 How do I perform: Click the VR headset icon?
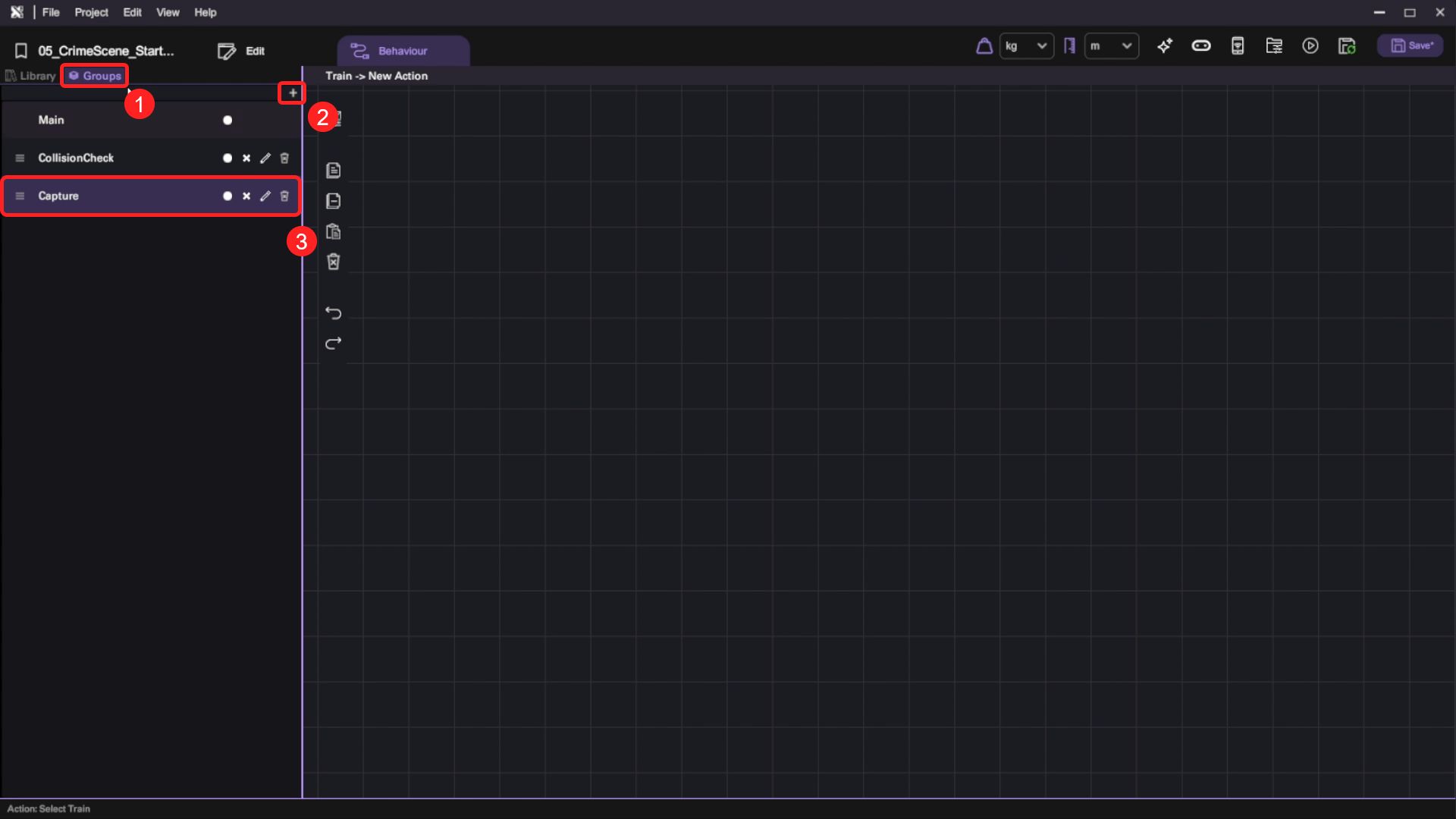click(1201, 46)
